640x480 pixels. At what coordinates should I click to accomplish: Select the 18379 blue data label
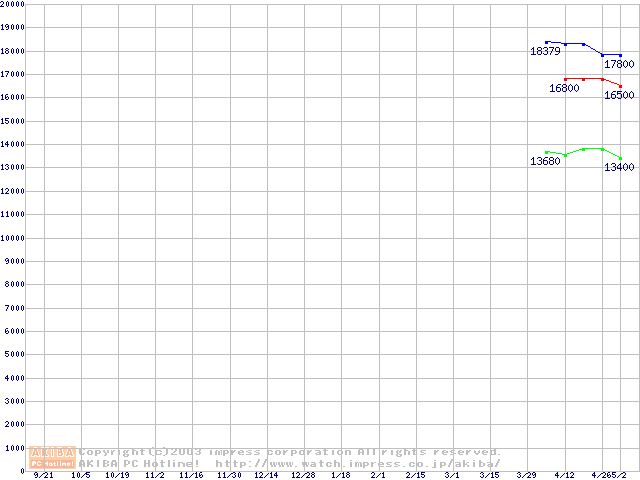tap(545, 51)
